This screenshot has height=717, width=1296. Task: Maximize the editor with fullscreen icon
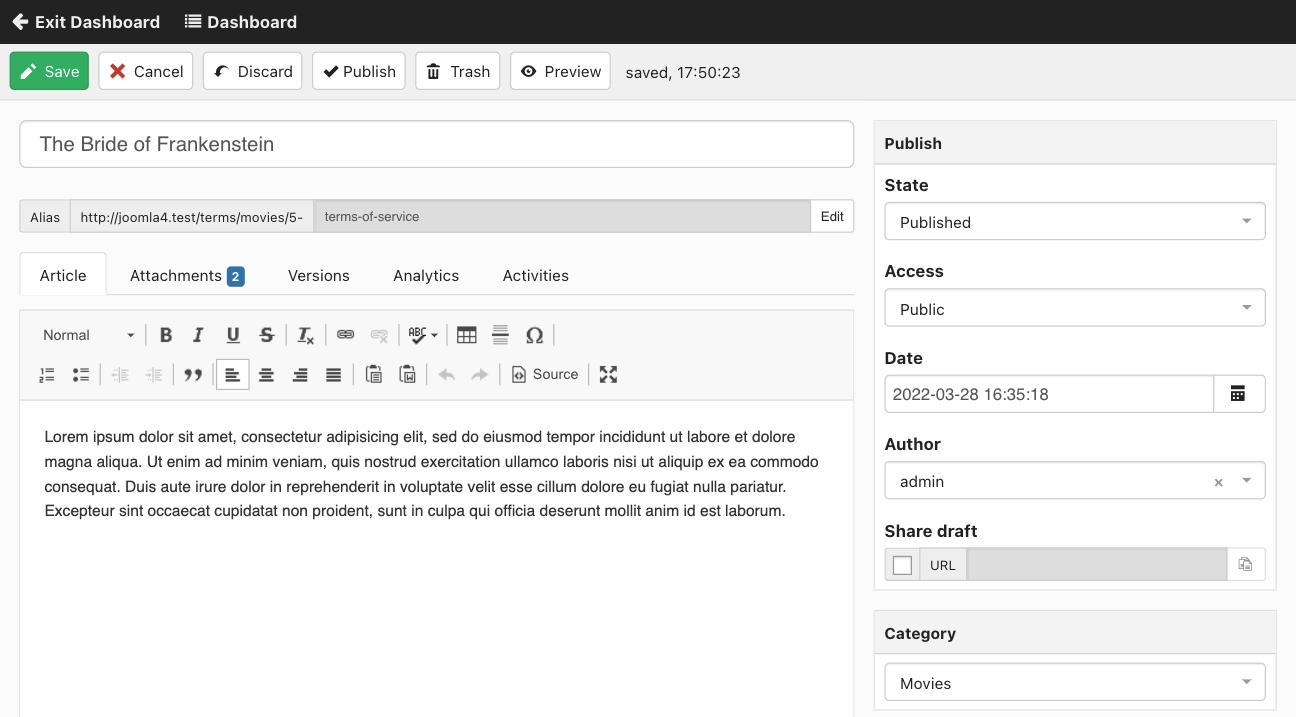[x=608, y=375]
